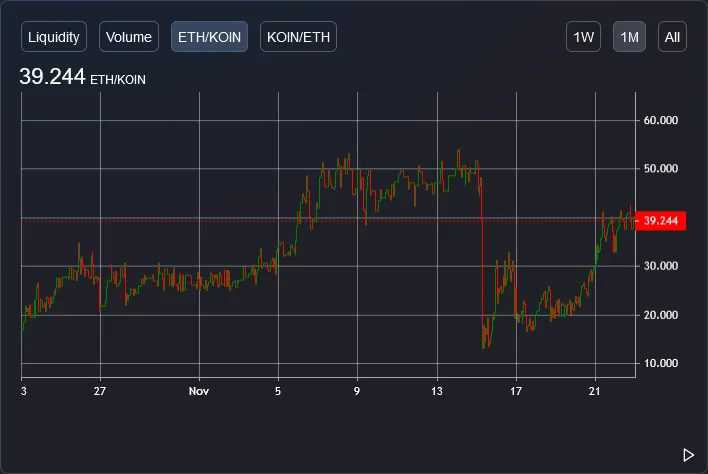Click the 9 date axis label

[357, 391]
